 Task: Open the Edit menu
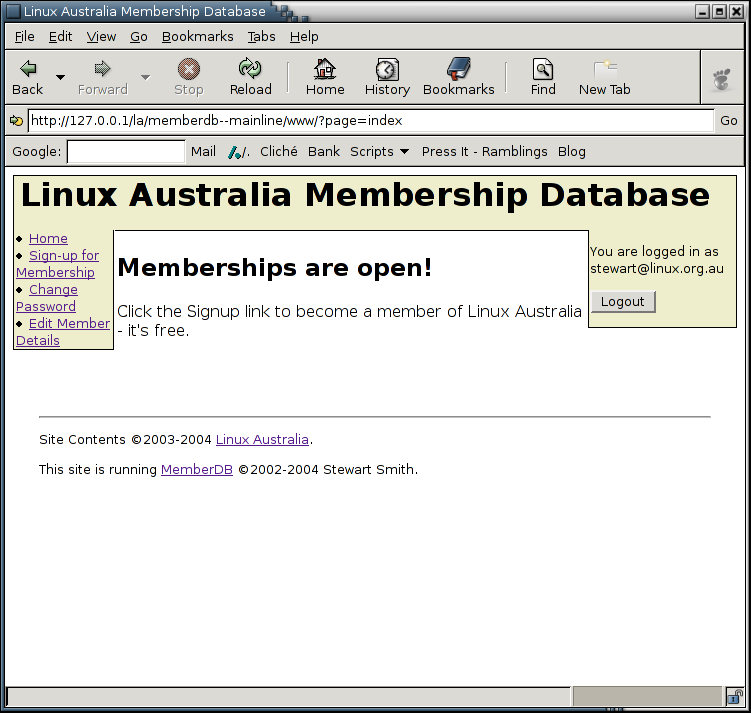click(x=60, y=36)
